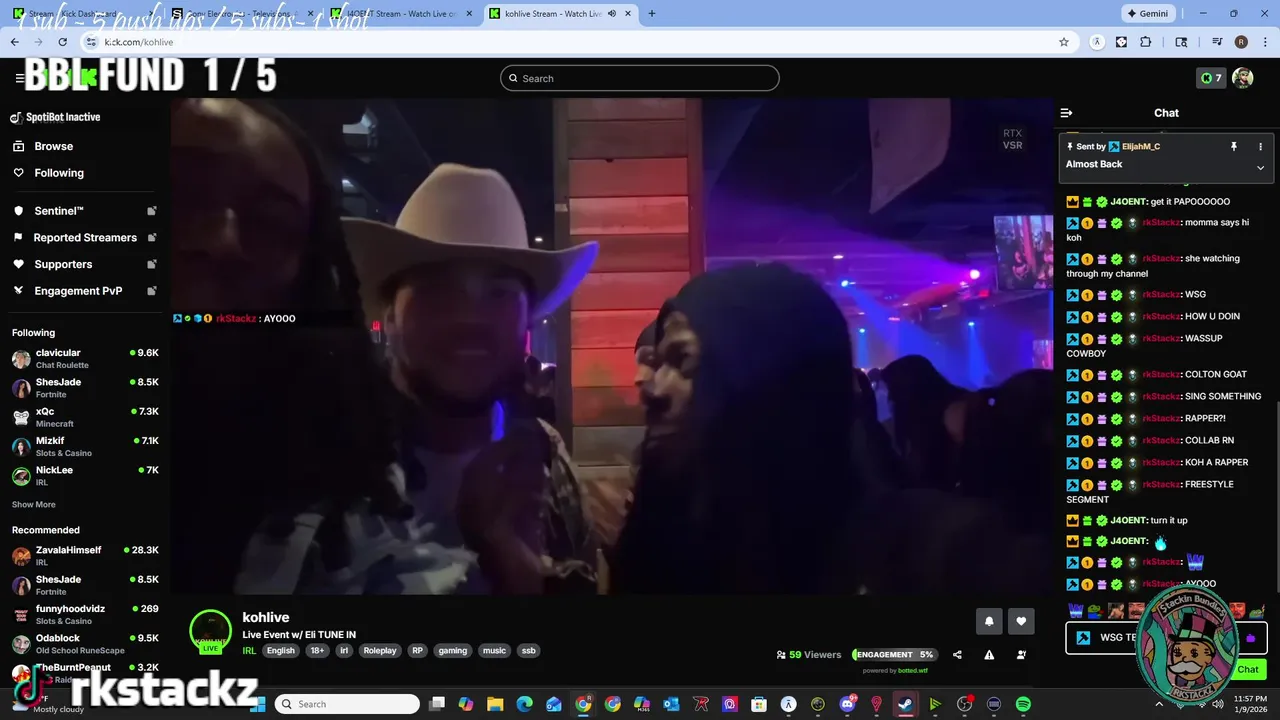Expand Following list with Show More

click(34, 505)
